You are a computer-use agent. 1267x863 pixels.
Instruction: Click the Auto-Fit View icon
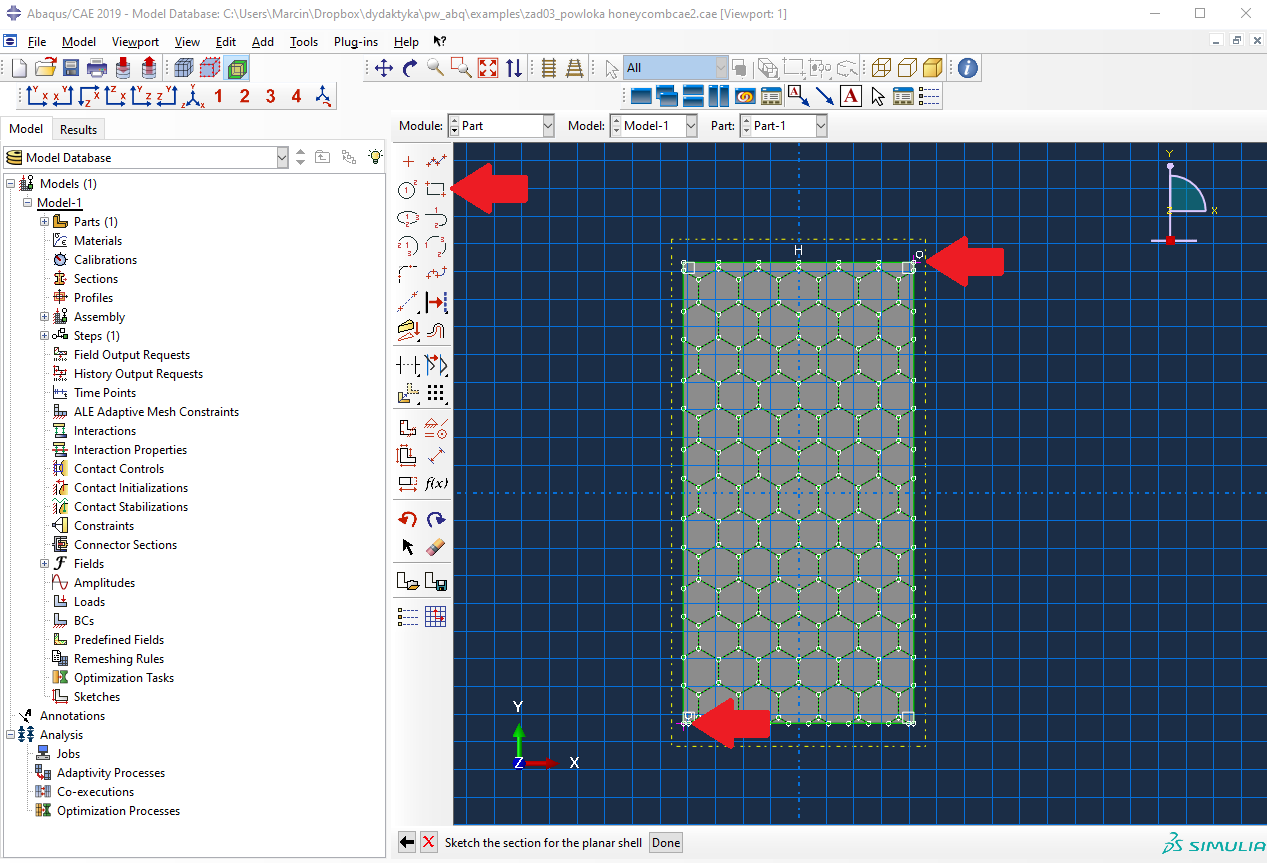click(488, 68)
